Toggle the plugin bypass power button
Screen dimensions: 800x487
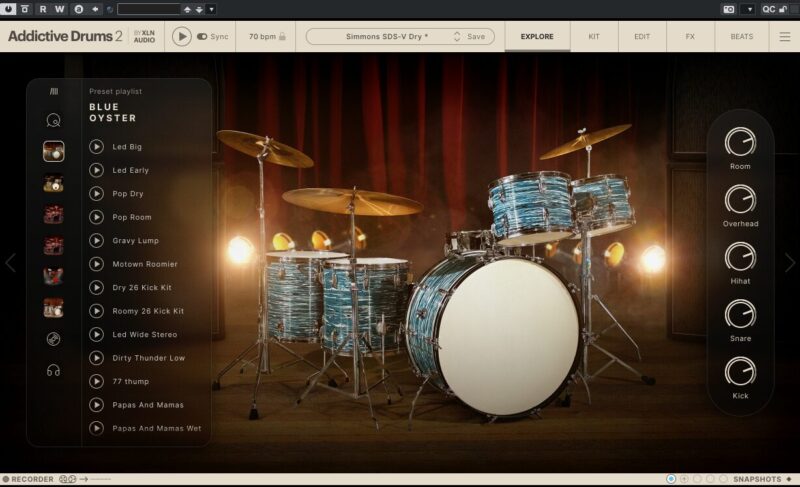[8, 9]
